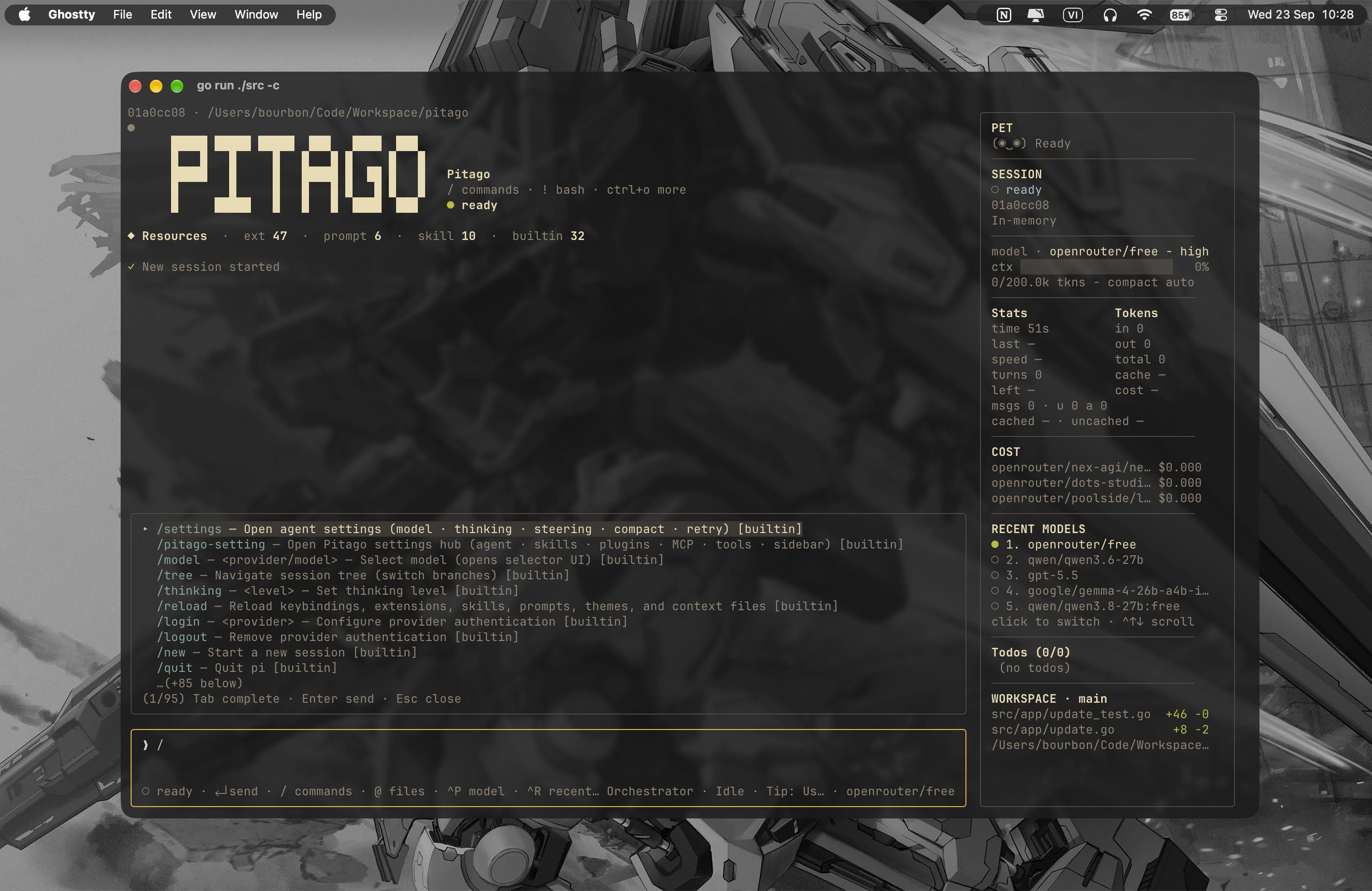Click the checkmark beside New session started
Viewport: 1372px width, 891px height.
point(132,267)
